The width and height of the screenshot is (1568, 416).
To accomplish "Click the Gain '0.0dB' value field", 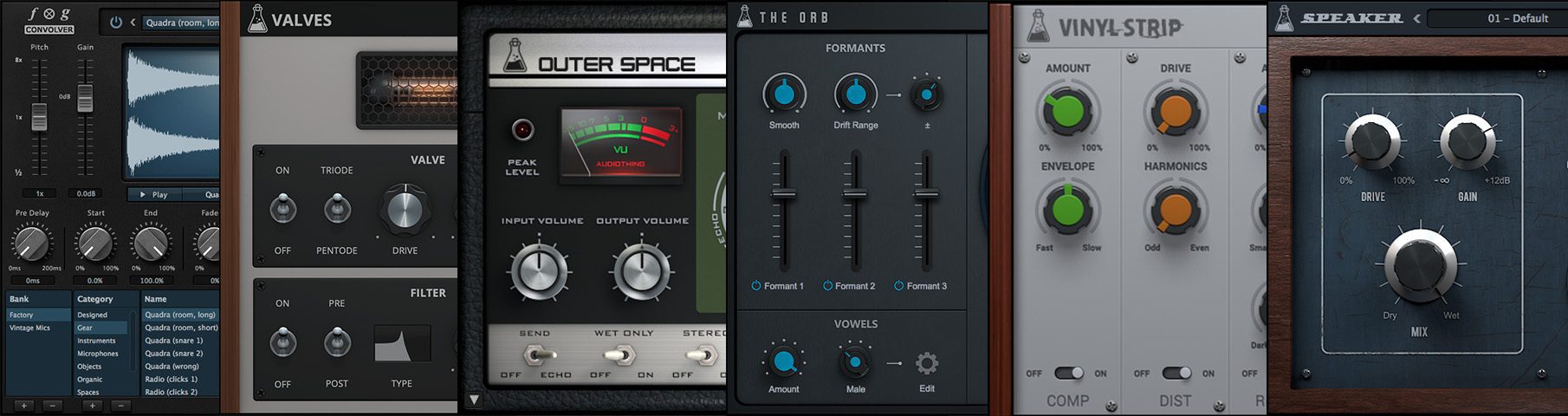I will coord(86,193).
